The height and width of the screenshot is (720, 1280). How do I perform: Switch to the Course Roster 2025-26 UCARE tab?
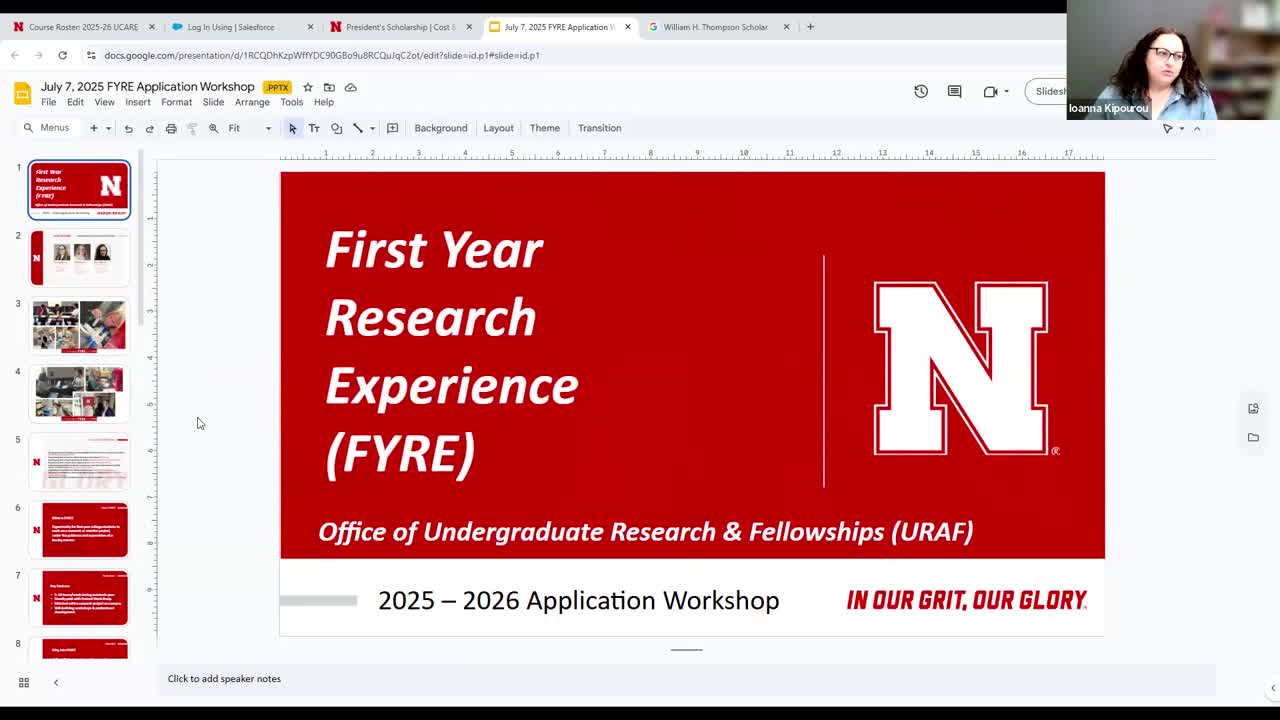83,27
